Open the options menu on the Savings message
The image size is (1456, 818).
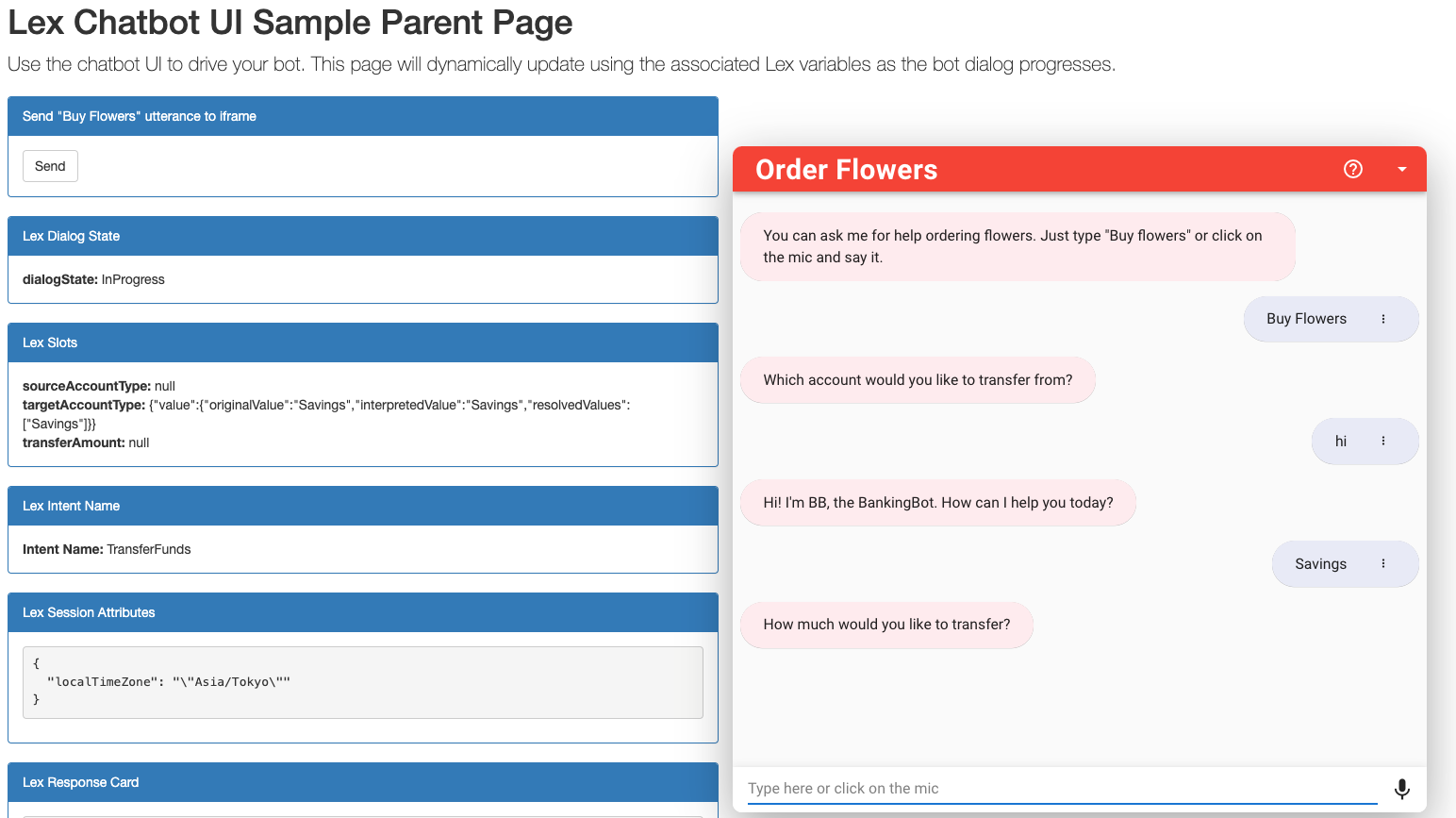coord(1383,563)
